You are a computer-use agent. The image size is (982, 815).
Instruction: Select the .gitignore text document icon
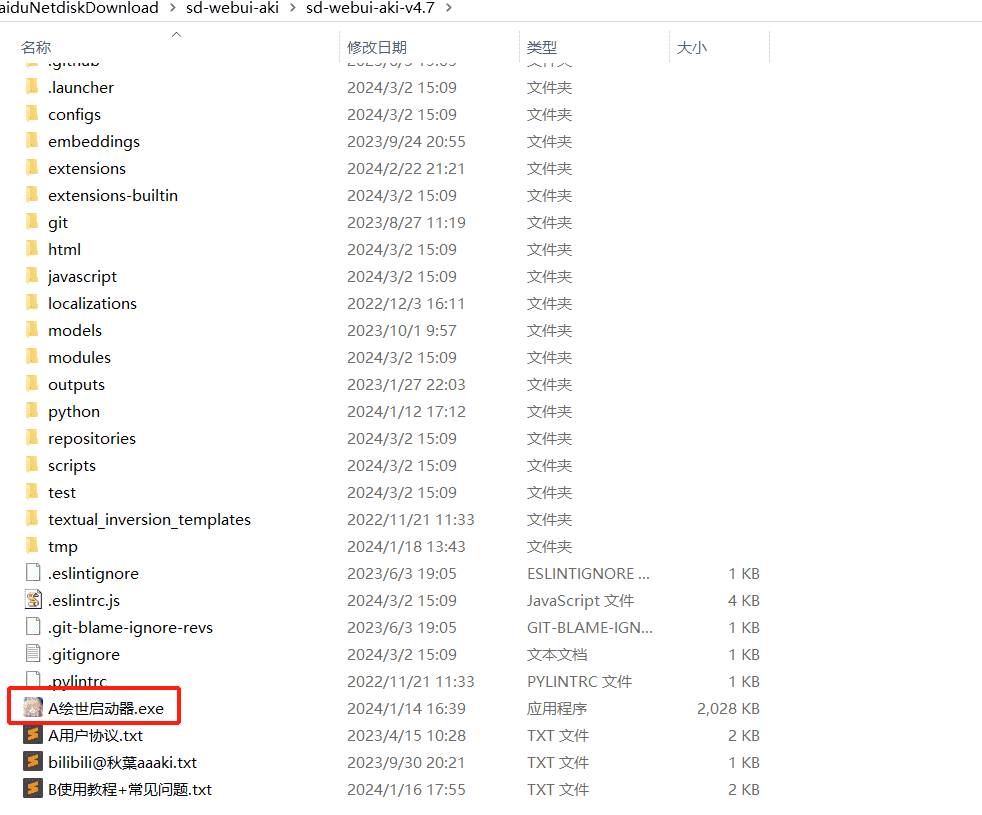pos(33,654)
